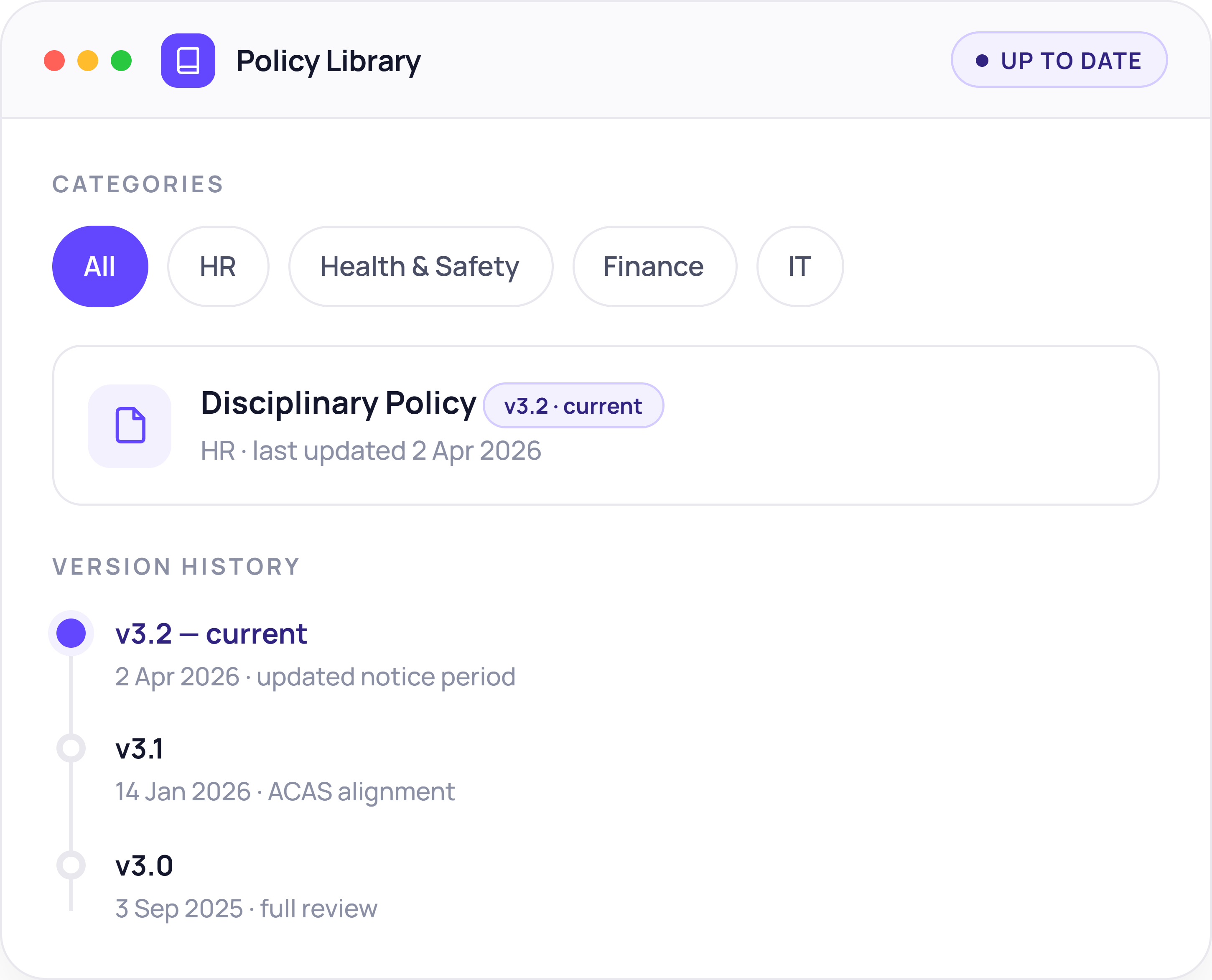Select the v3.0 timeline marker
The image size is (1212, 980).
71,865
